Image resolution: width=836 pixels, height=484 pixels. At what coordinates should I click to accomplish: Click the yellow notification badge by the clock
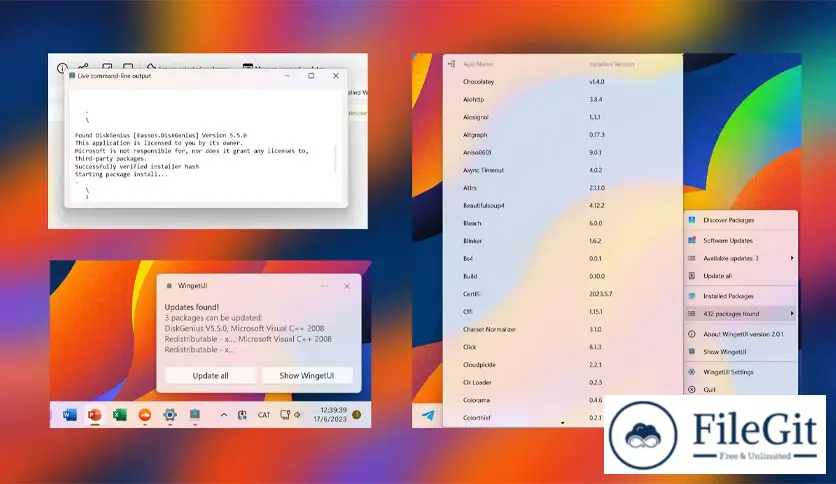357,415
